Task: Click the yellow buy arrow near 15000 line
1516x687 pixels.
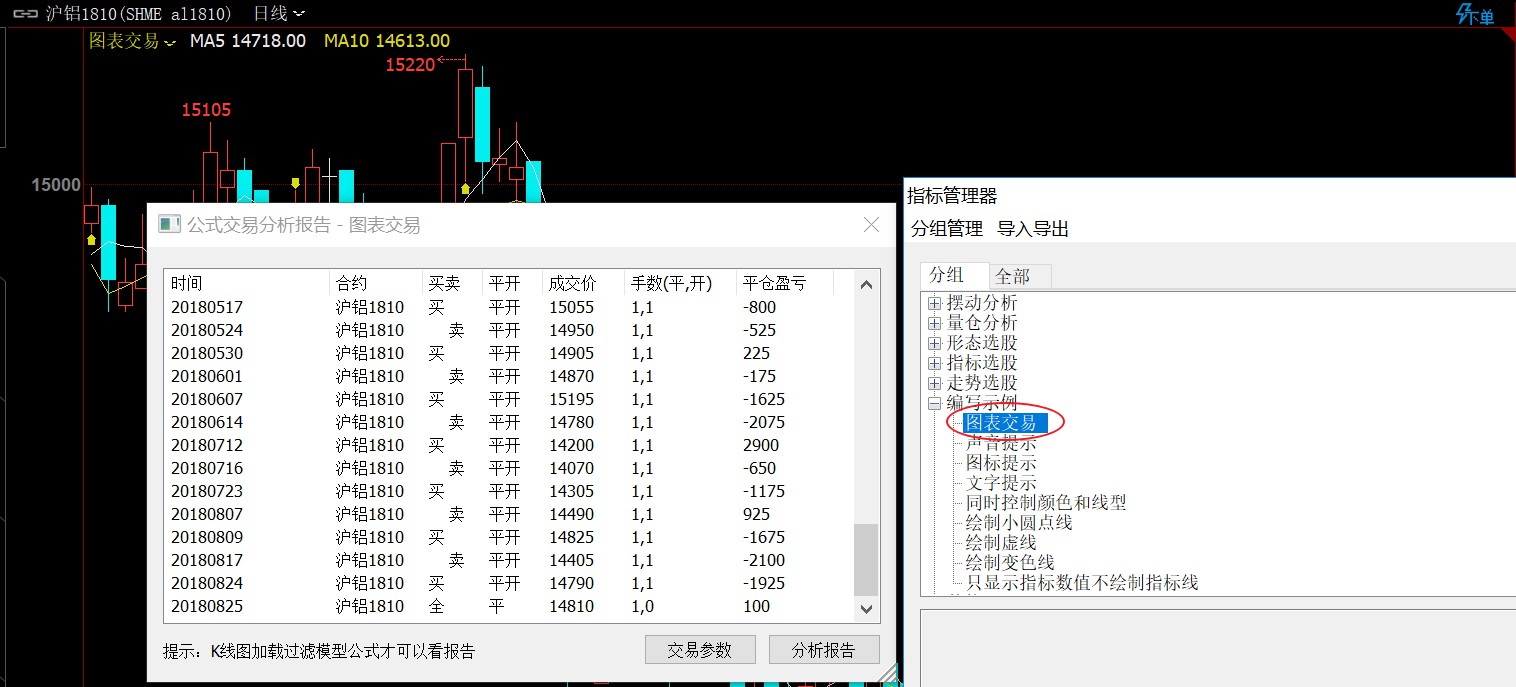Action: pyautogui.click(x=295, y=182)
